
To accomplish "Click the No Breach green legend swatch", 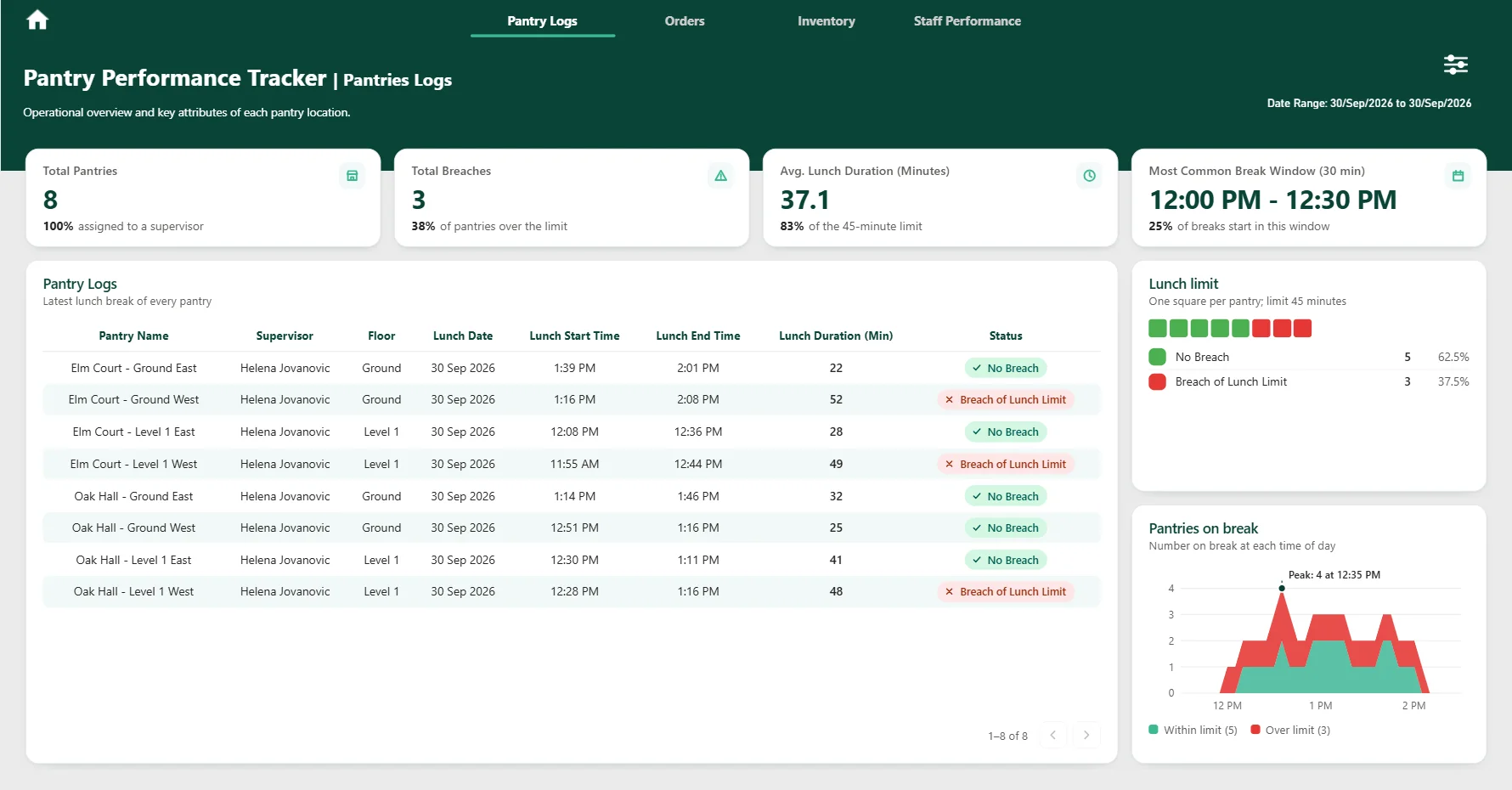I will [1157, 357].
